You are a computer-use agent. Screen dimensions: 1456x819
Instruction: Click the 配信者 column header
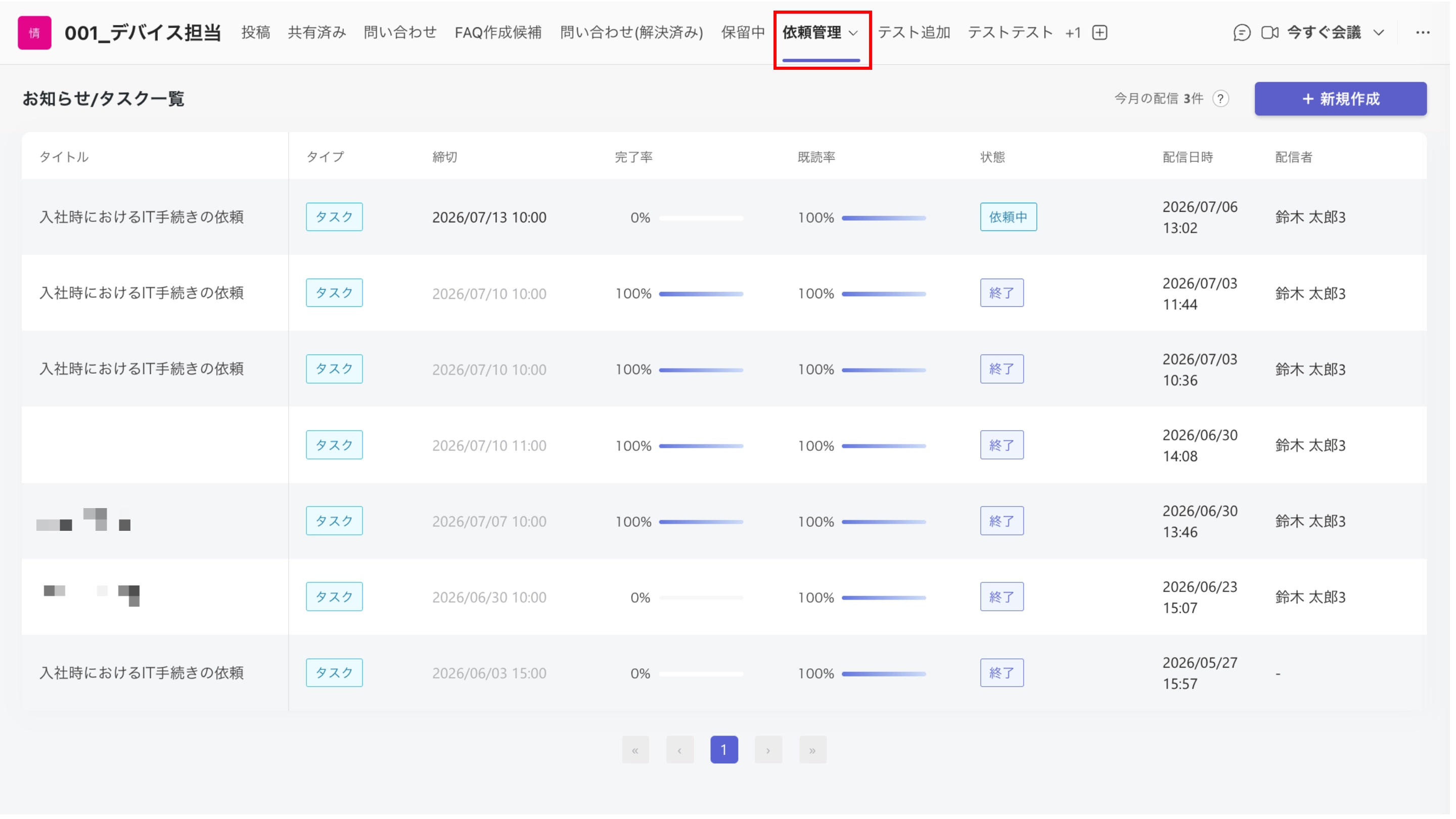pos(1294,157)
